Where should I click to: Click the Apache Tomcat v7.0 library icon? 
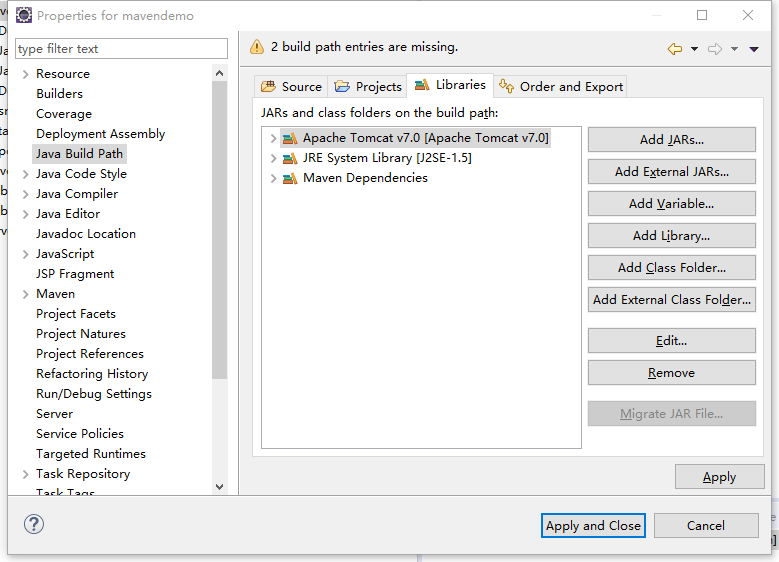(290, 138)
